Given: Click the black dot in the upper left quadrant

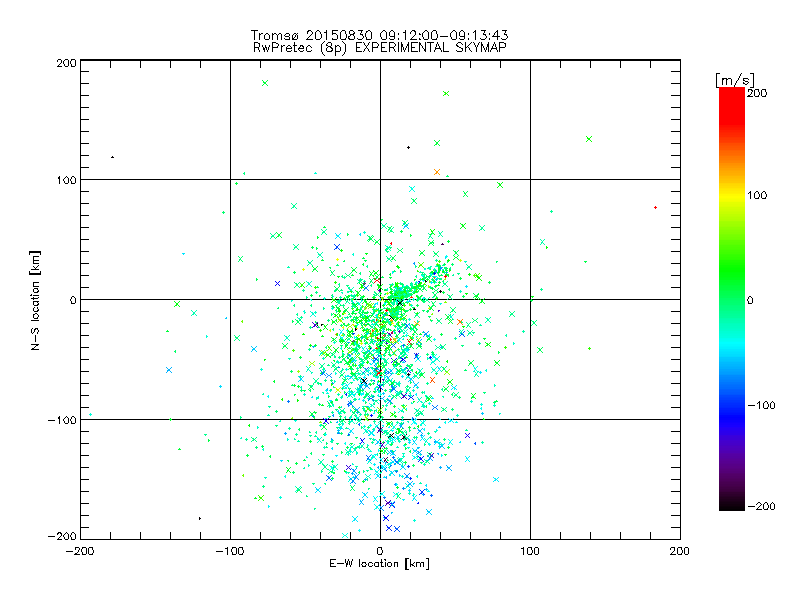Looking at the screenshot, I should pos(112,157).
